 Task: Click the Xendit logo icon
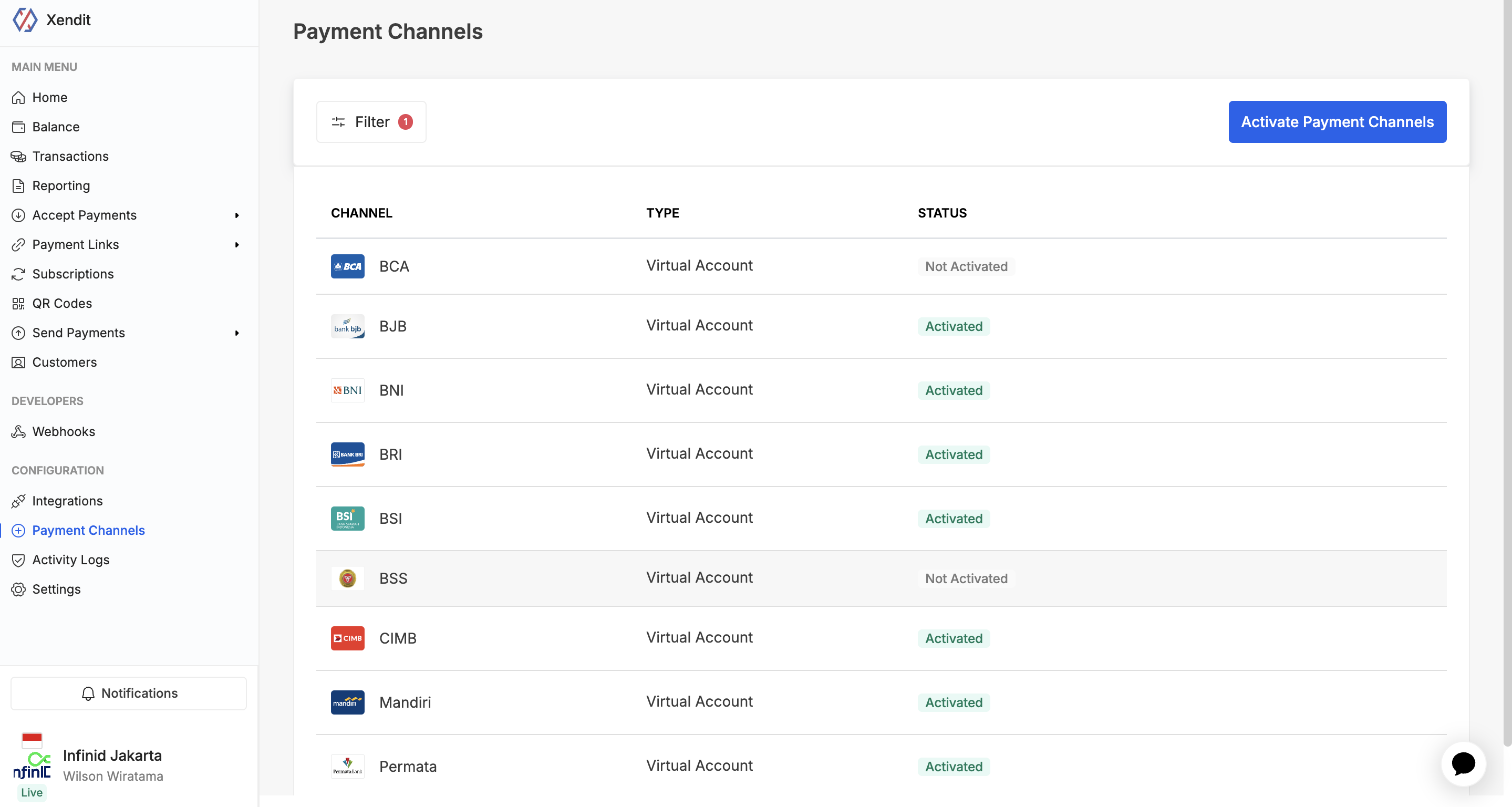25,20
